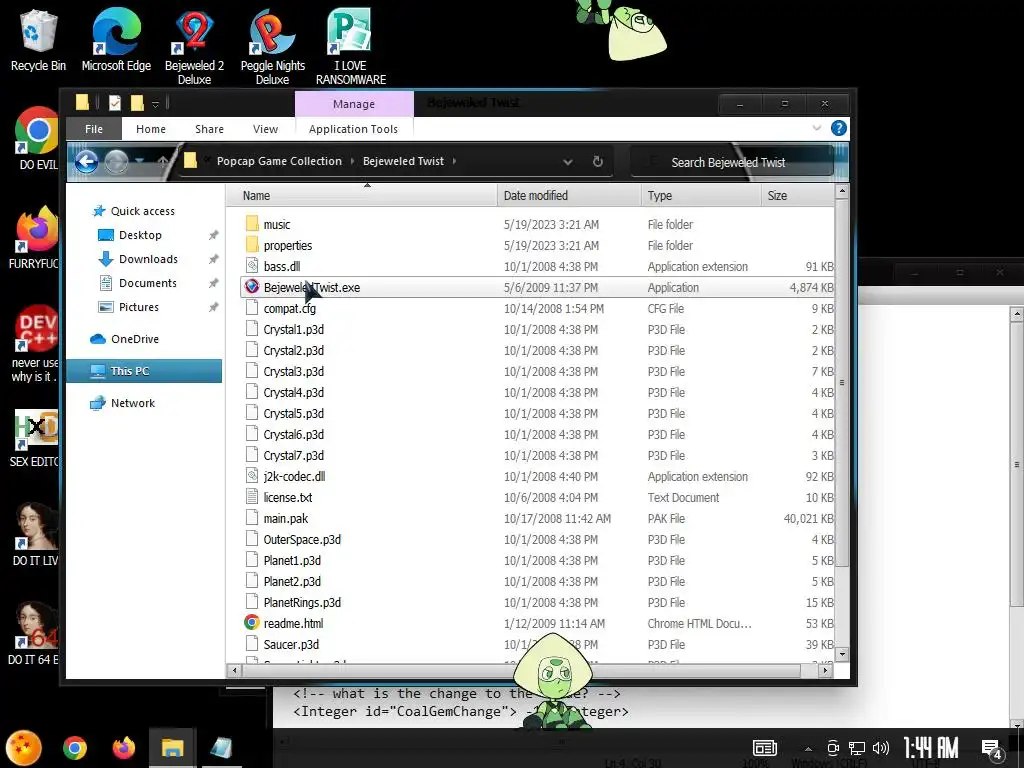Open the I LOVE RANSOMWARE shortcut
Screen dimensions: 1024x768
pyautogui.click(x=351, y=47)
